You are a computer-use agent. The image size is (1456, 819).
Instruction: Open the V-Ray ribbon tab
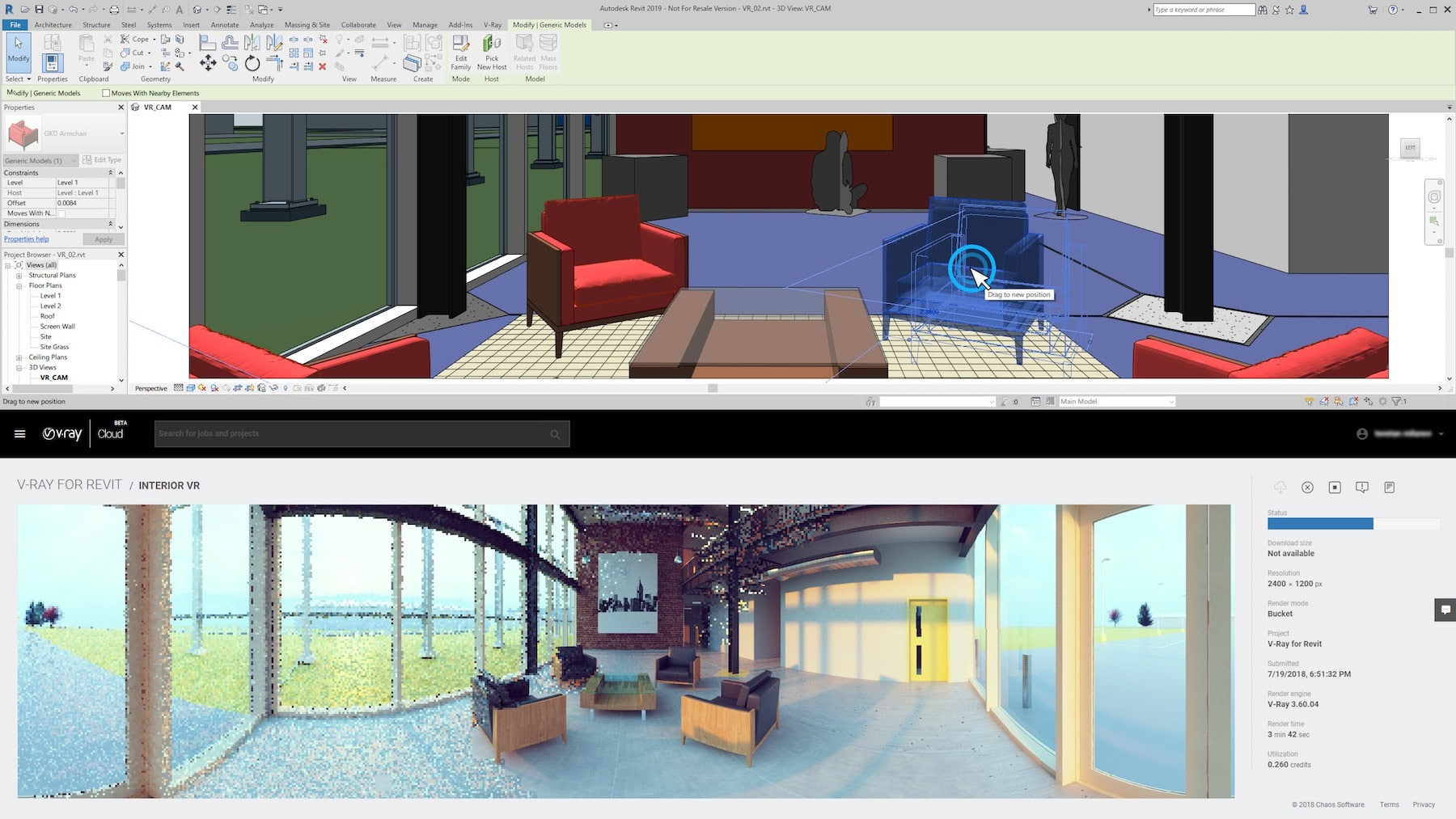(493, 25)
